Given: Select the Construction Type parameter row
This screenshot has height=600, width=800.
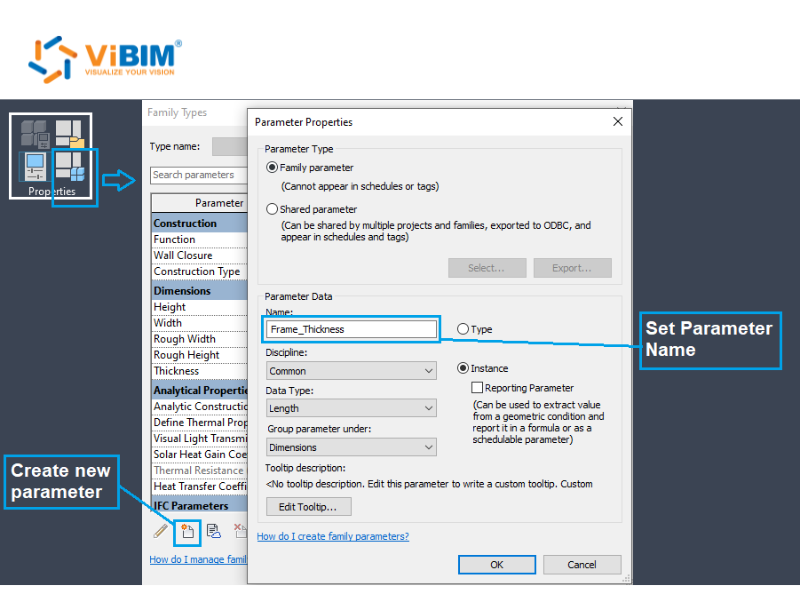Looking at the screenshot, I should [199, 271].
